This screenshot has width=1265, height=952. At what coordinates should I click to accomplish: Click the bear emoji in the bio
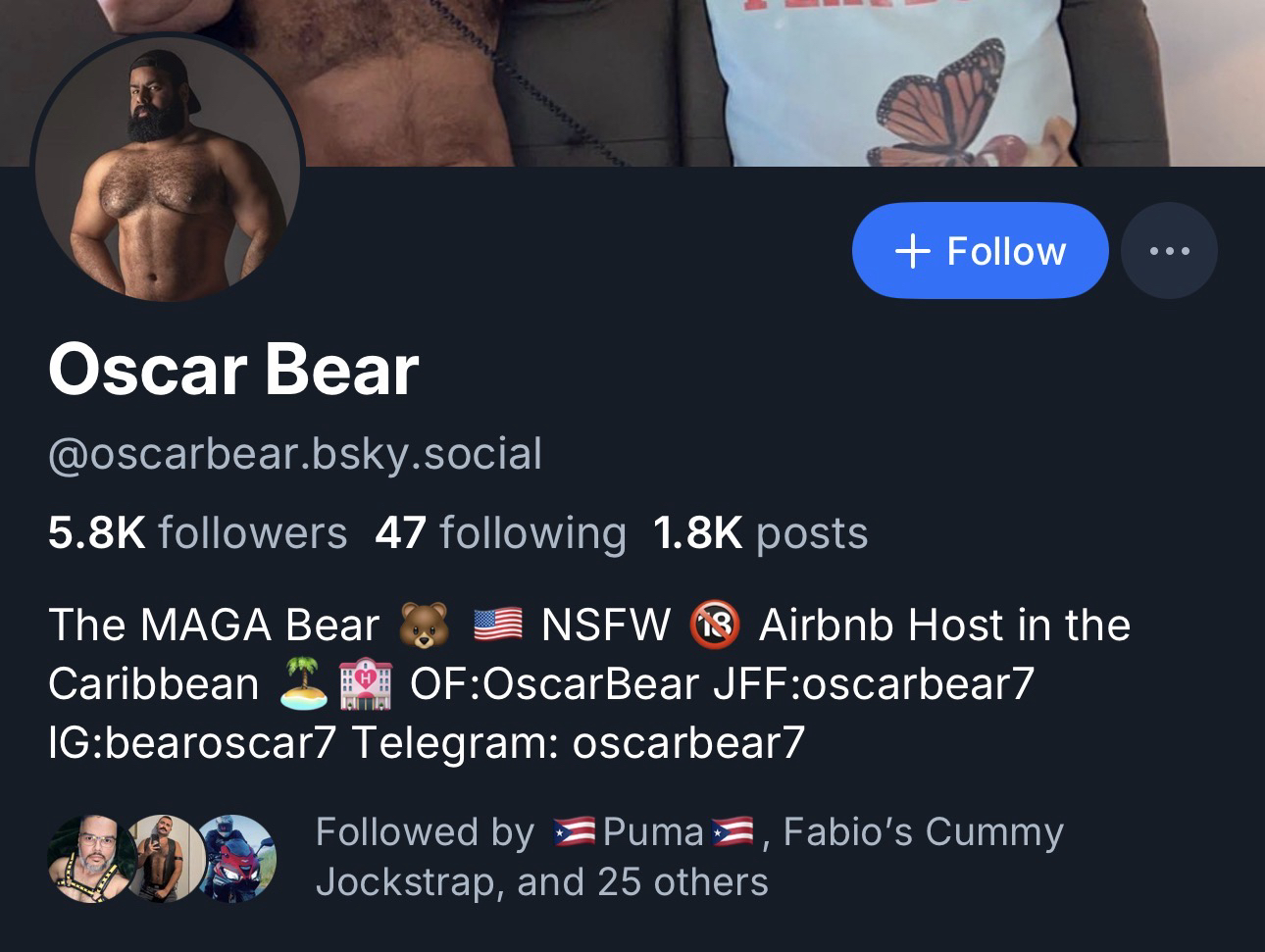click(x=424, y=626)
